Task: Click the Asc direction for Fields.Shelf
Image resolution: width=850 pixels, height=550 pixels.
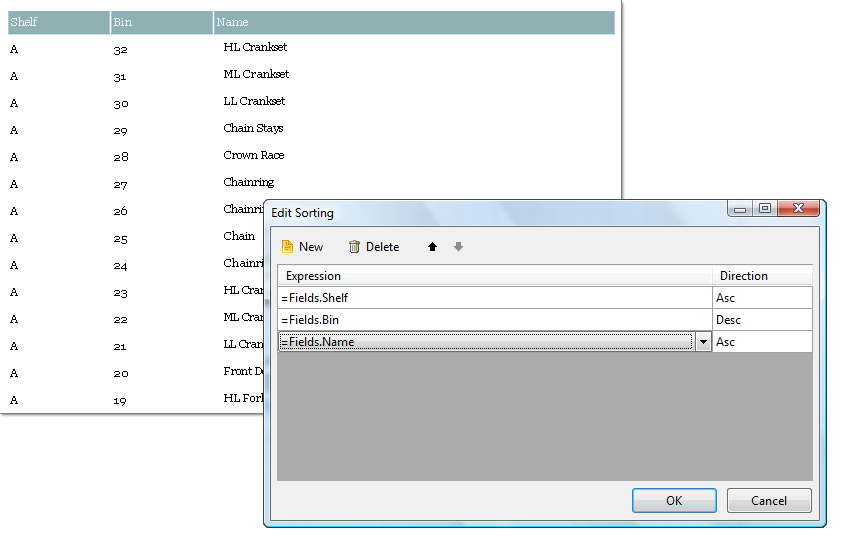Action: [762, 297]
